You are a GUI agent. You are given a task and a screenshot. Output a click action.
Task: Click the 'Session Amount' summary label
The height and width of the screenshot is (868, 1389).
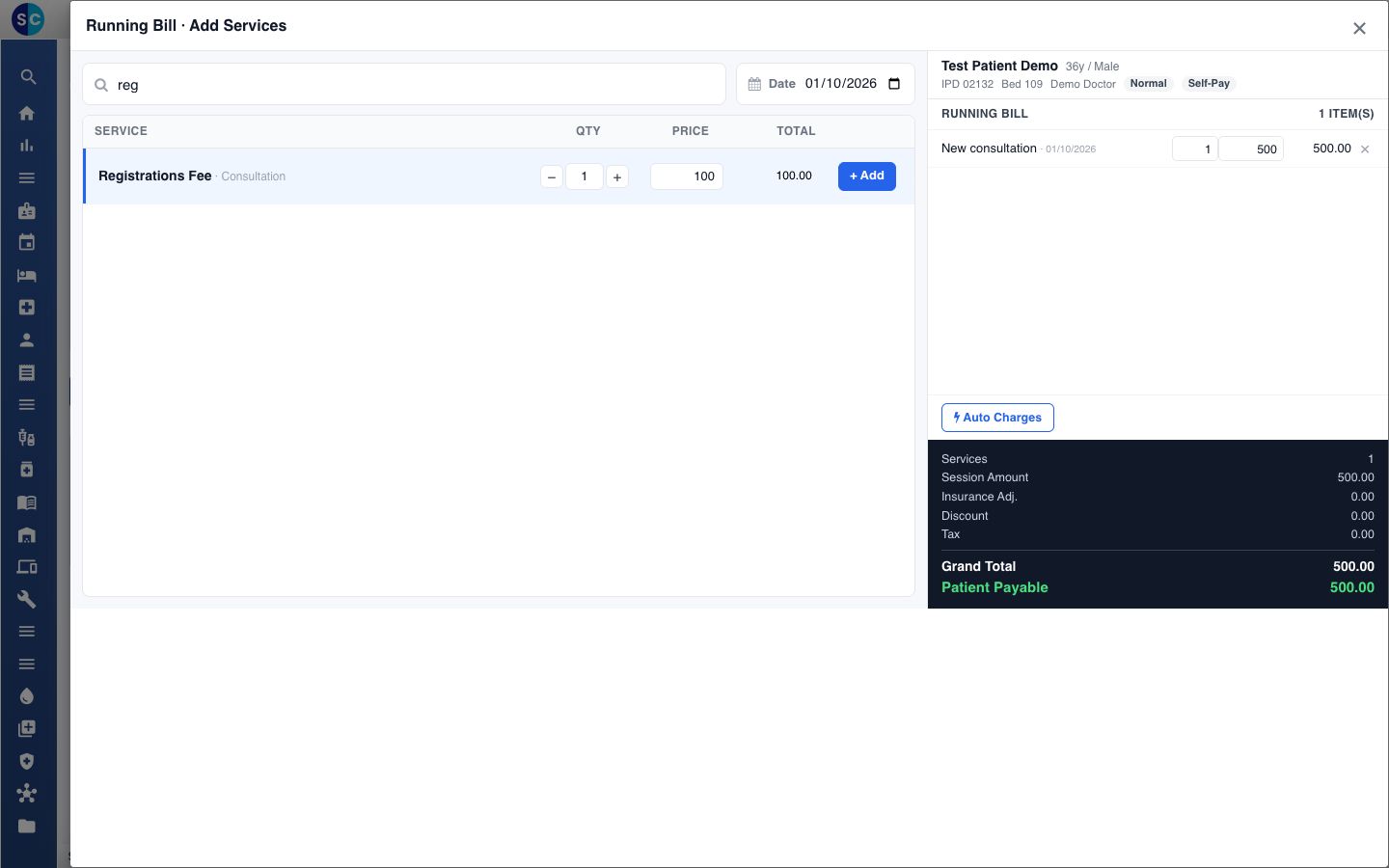(x=985, y=477)
